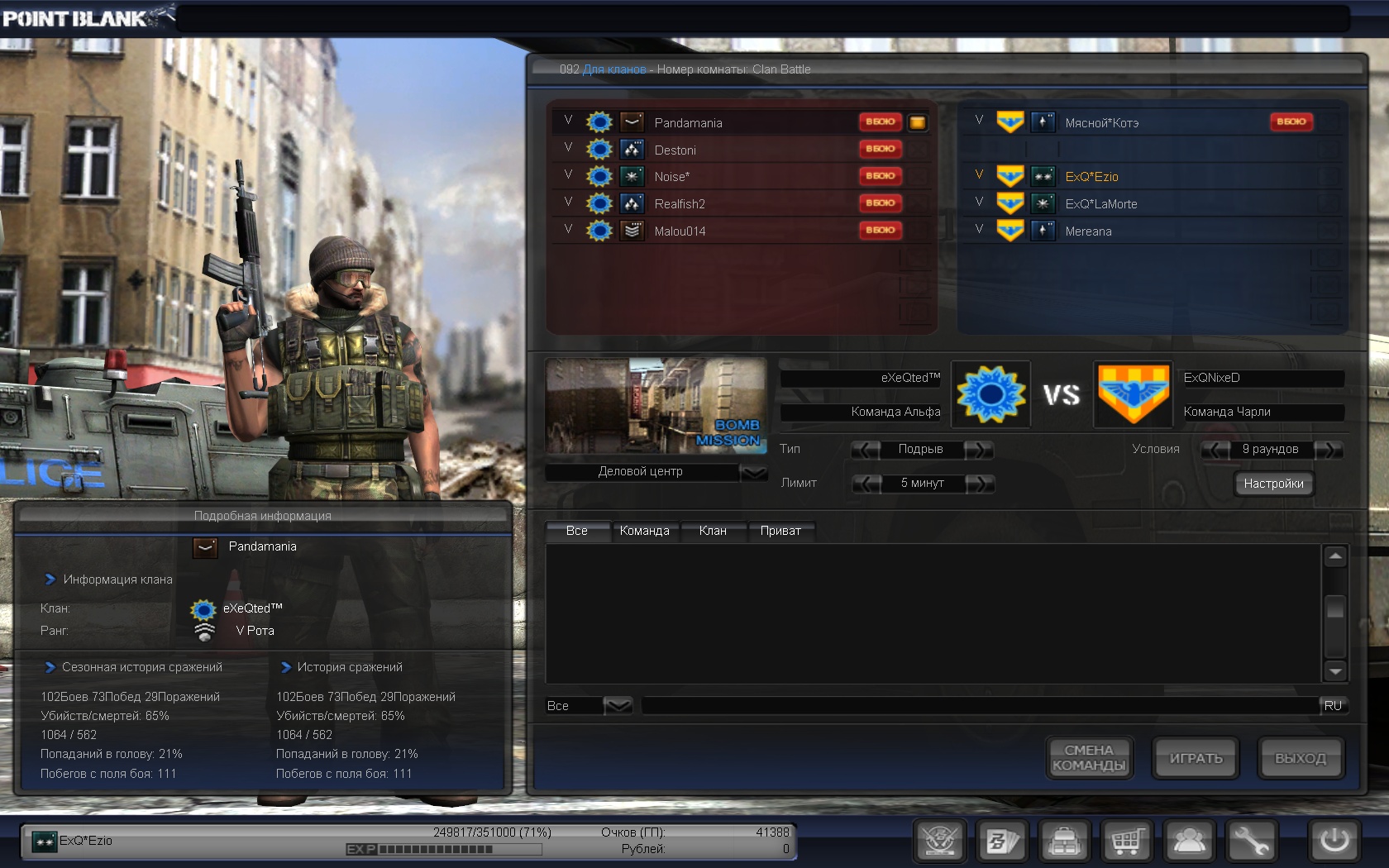Click the rank icon beside ExQ*Ezio in status bar
1389x868 pixels.
pyautogui.click(x=44, y=842)
